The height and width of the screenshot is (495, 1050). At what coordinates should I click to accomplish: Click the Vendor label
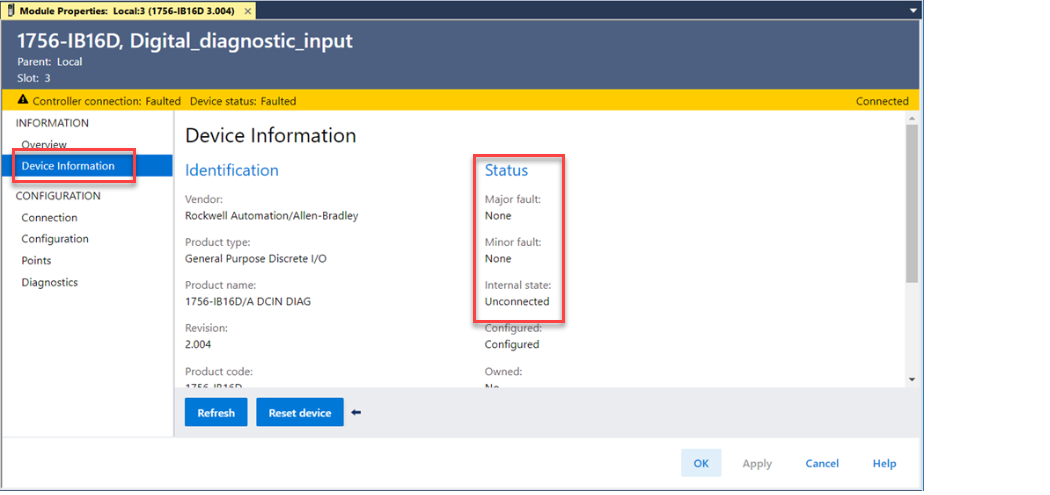coord(204,199)
